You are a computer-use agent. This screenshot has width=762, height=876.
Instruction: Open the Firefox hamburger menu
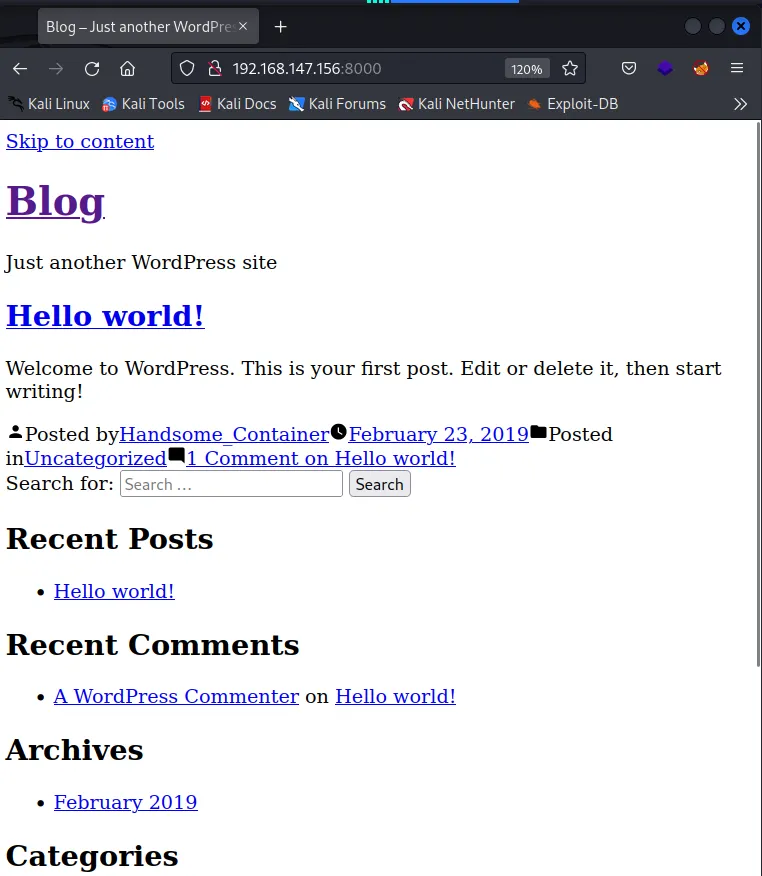coord(737,68)
